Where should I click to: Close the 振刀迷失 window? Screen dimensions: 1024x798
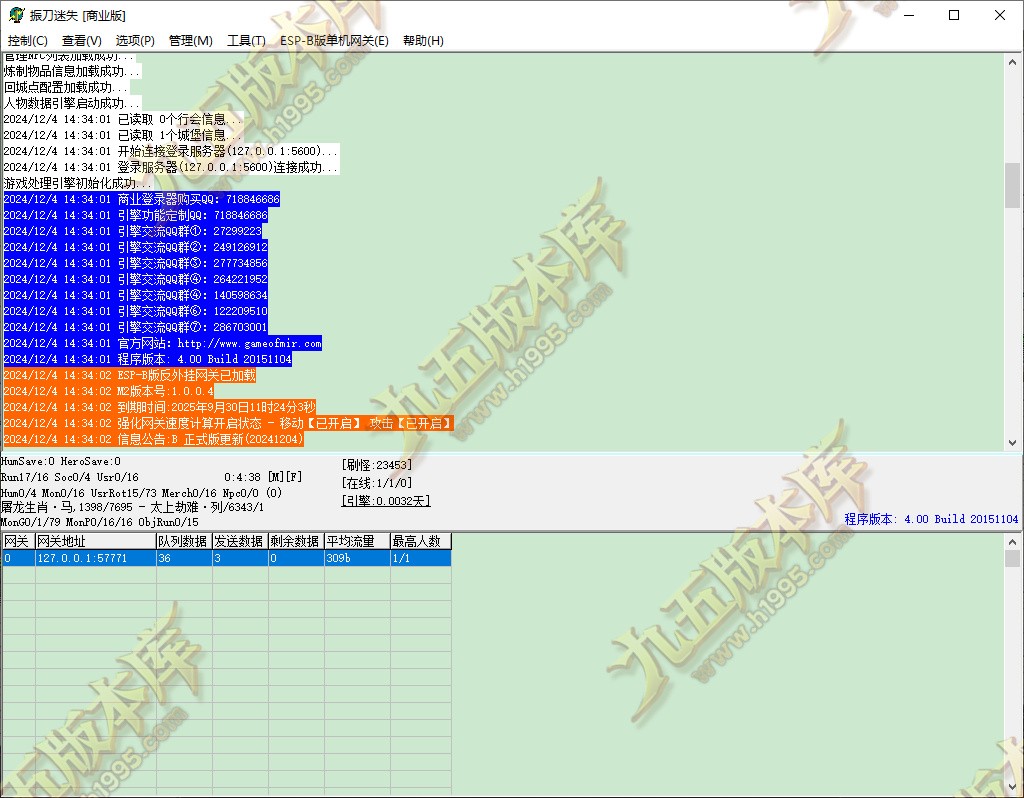[1000, 15]
